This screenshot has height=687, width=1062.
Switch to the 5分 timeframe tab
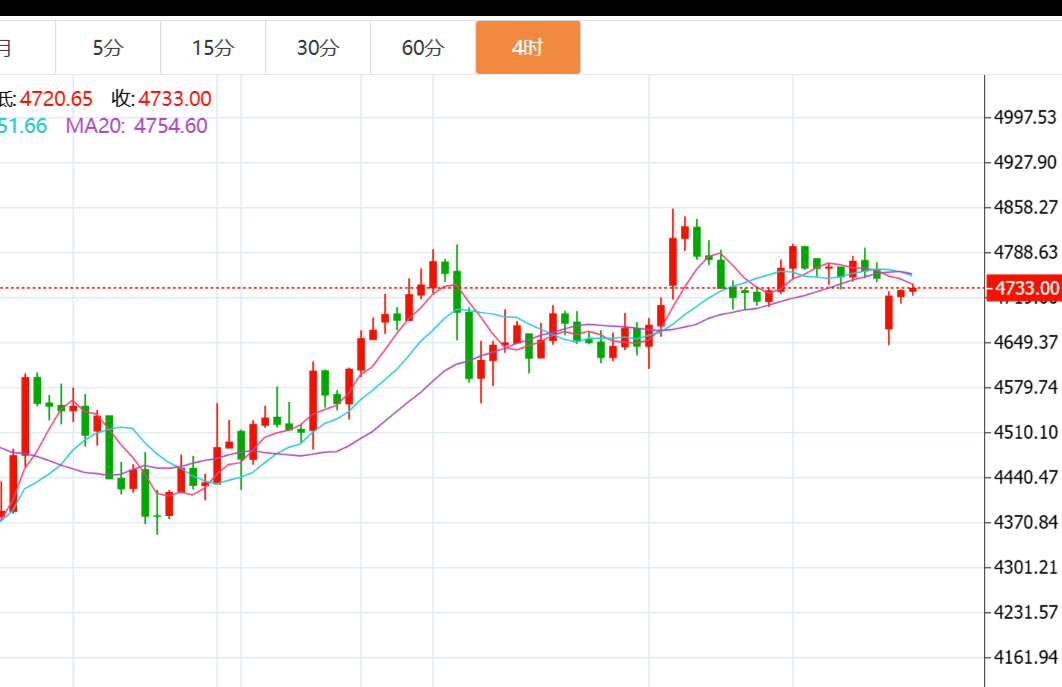tap(108, 48)
